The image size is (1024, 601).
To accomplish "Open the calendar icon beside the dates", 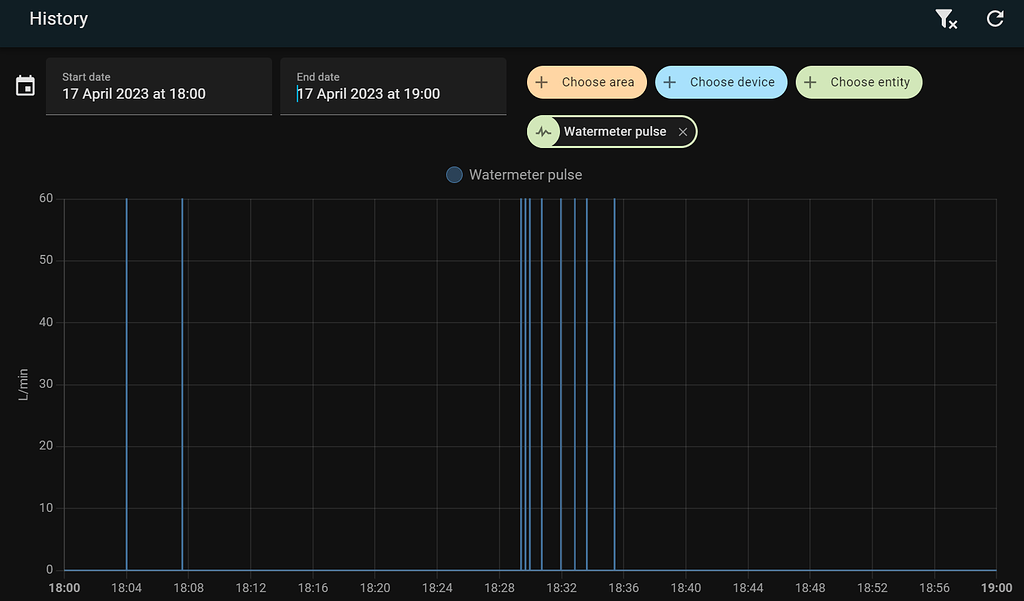I will pos(24,86).
